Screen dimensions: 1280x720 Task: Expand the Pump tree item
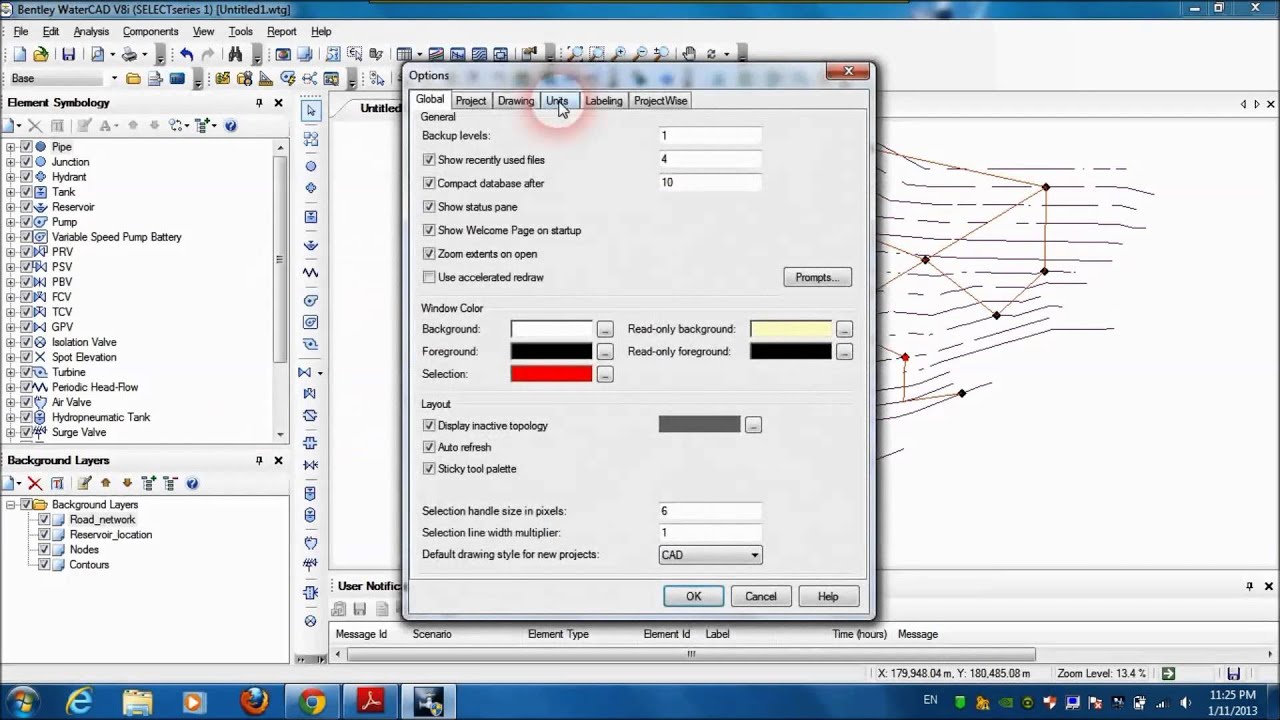(x=11, y=222)
